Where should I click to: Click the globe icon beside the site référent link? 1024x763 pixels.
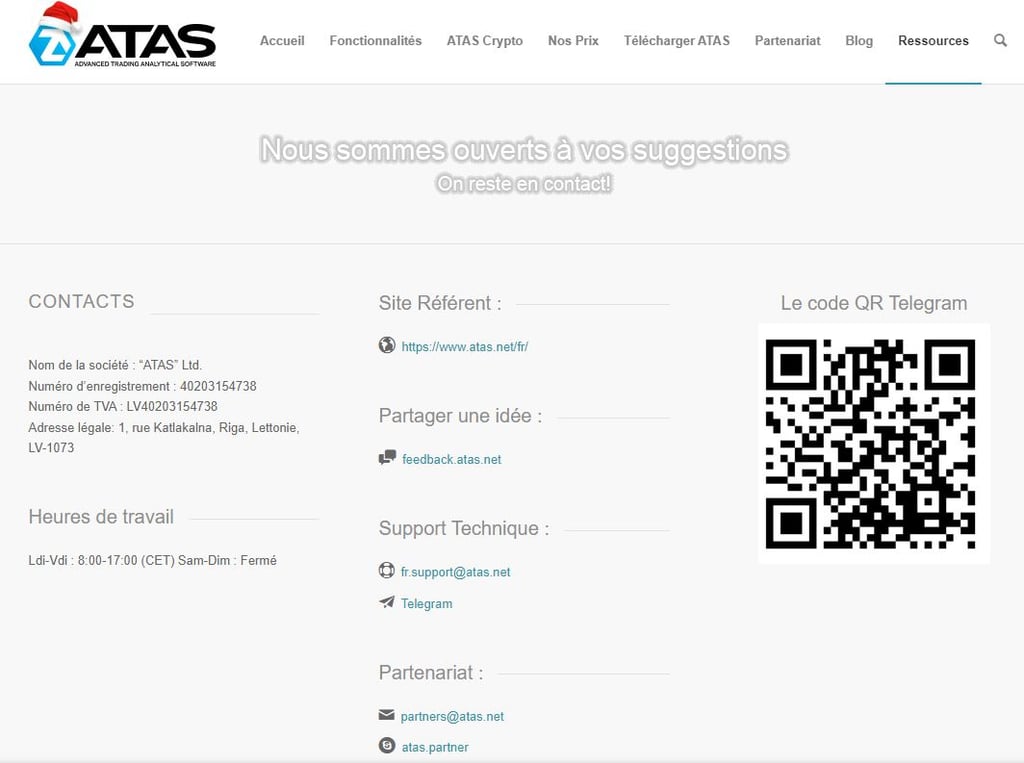pyautogui.click(x=387, y=345)
